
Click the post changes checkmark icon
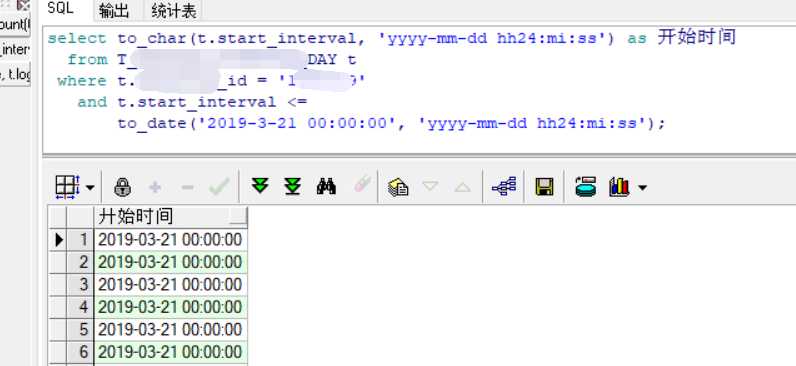click(219, 186)
